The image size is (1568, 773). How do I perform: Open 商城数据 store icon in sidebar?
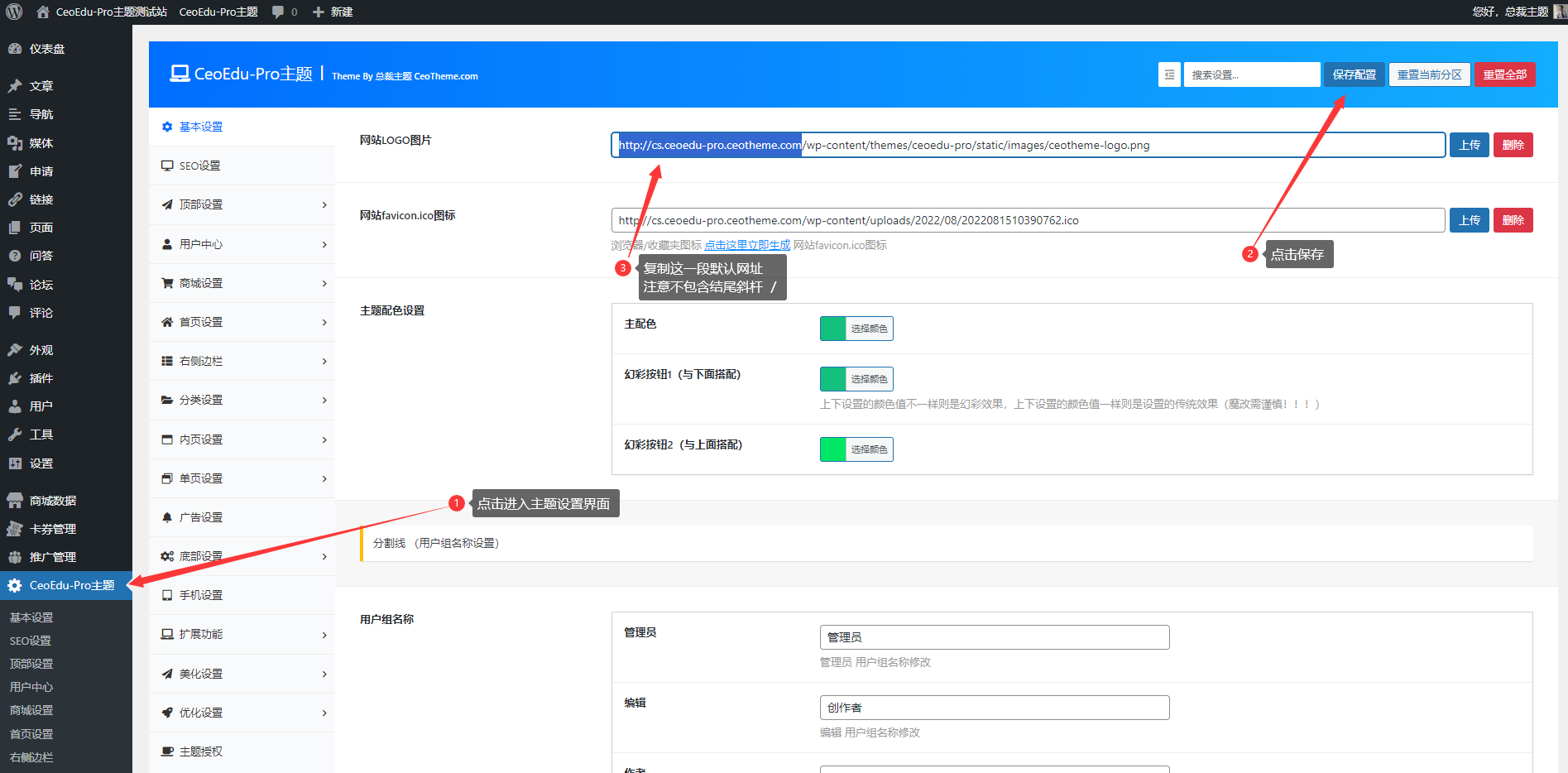(15, 501)
